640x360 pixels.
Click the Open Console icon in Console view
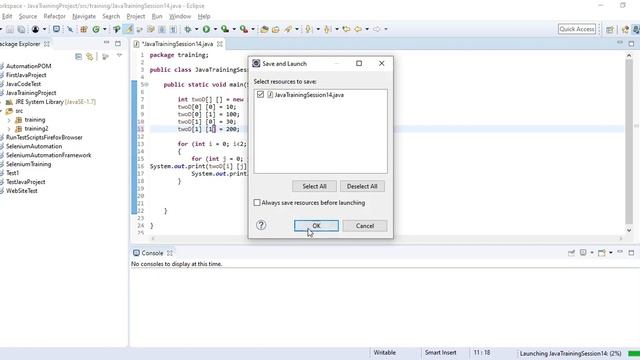coord(602,253)
